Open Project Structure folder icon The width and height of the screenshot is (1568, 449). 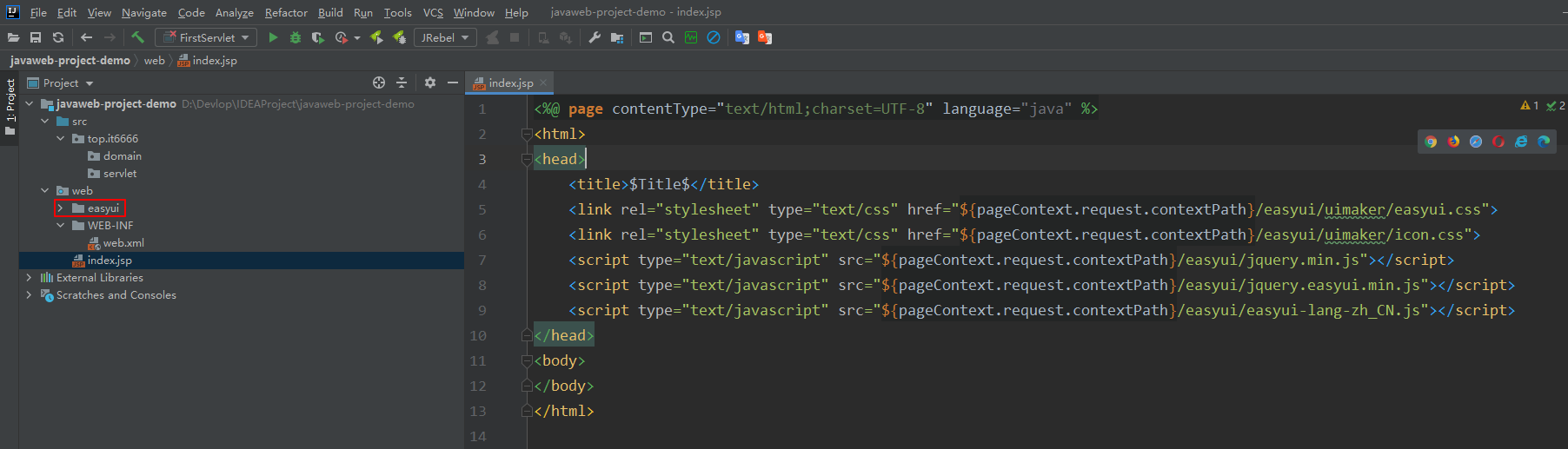[x=617, y=37]
